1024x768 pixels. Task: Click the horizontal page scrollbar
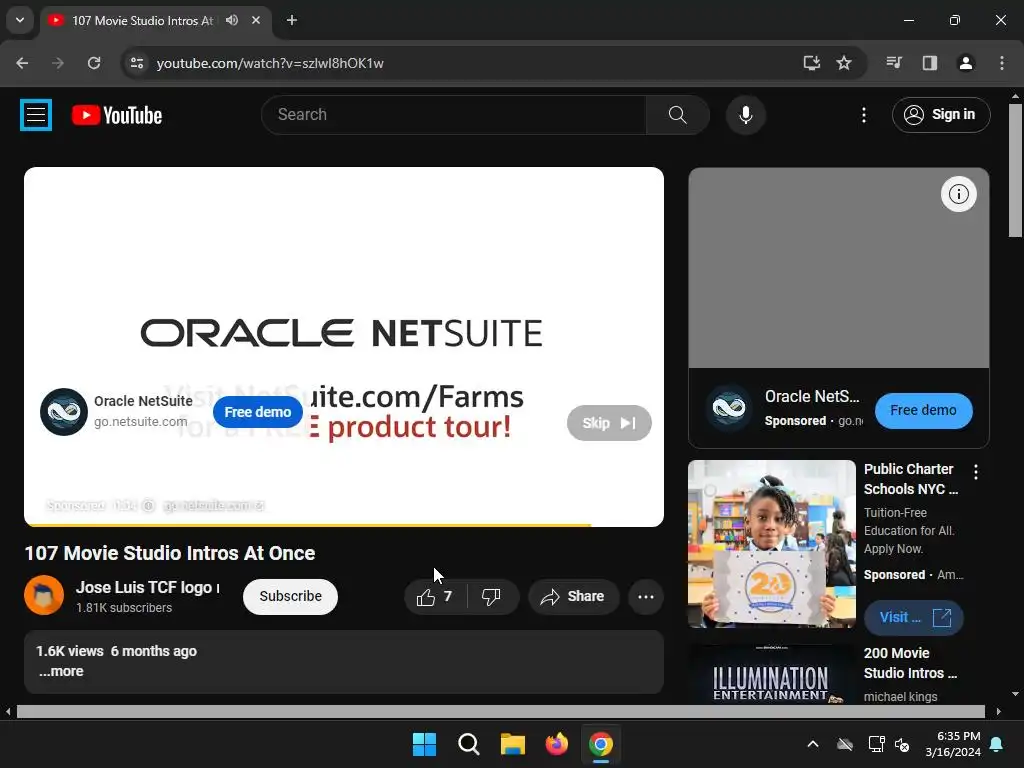(x=500, y=711)
